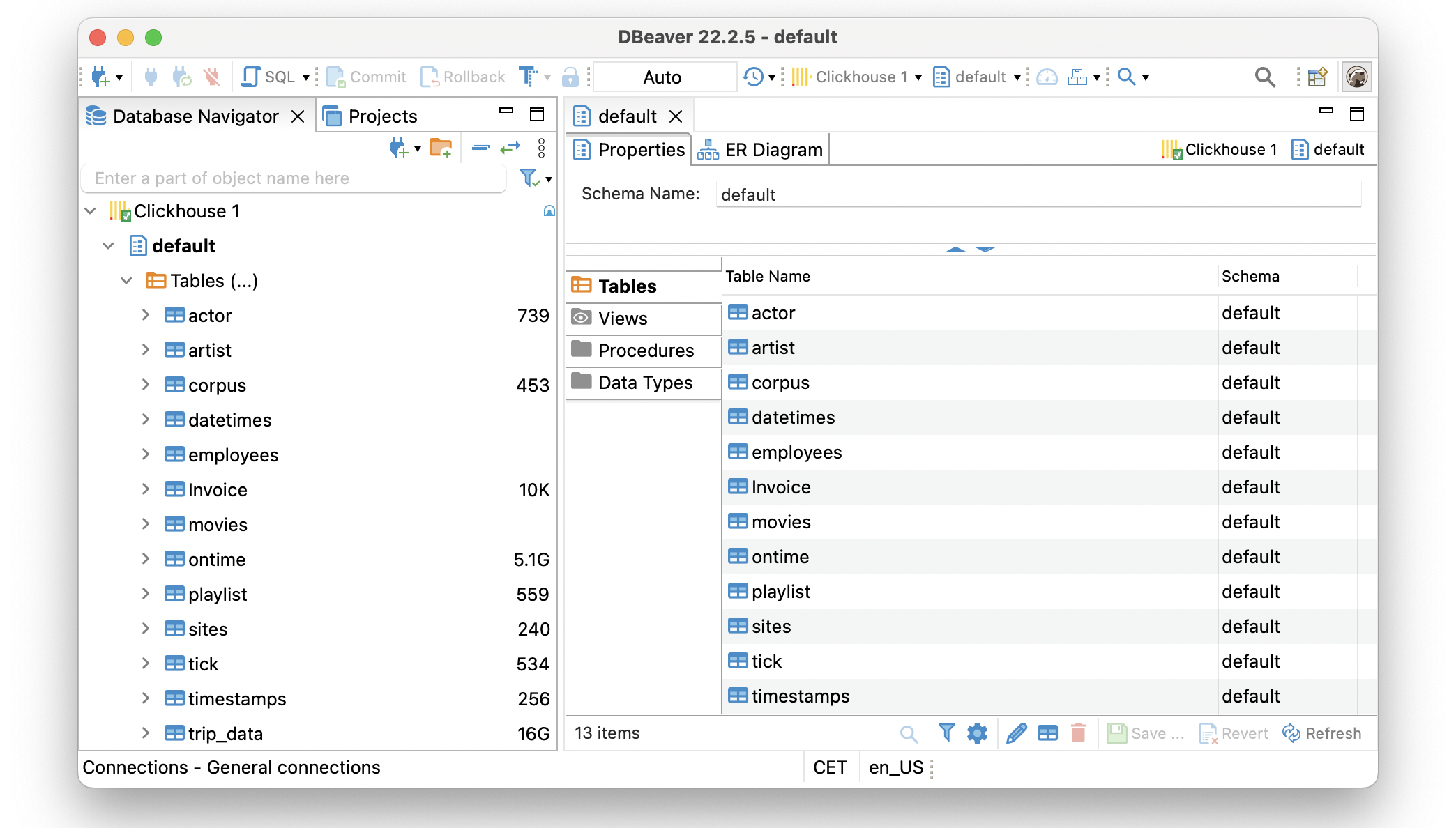The image size is (1456, 828).
Task: Click the black global search magnifier
Action: click(1265, 77)
